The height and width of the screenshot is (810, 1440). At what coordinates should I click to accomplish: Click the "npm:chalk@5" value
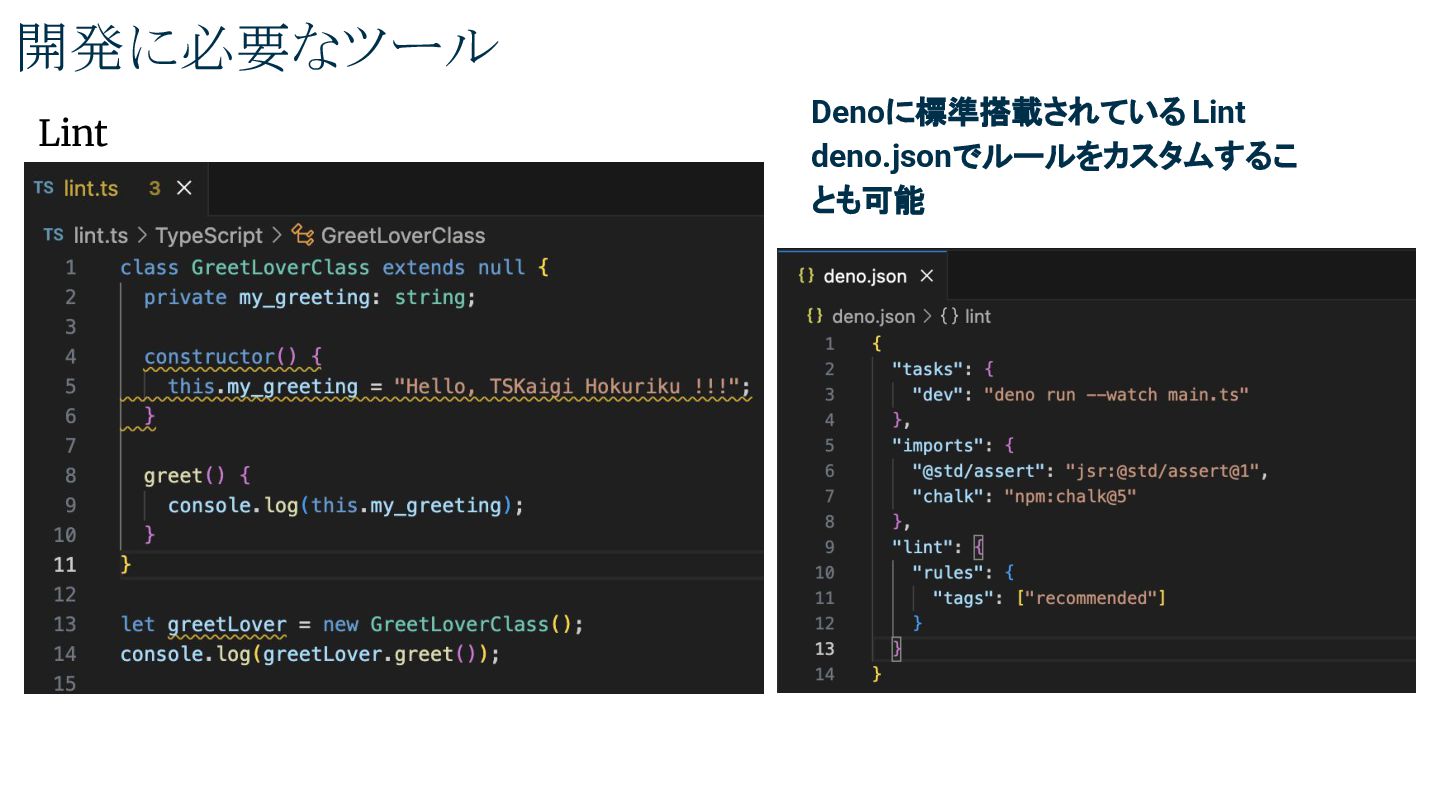pyautogui.click(x=1070, y=496)
